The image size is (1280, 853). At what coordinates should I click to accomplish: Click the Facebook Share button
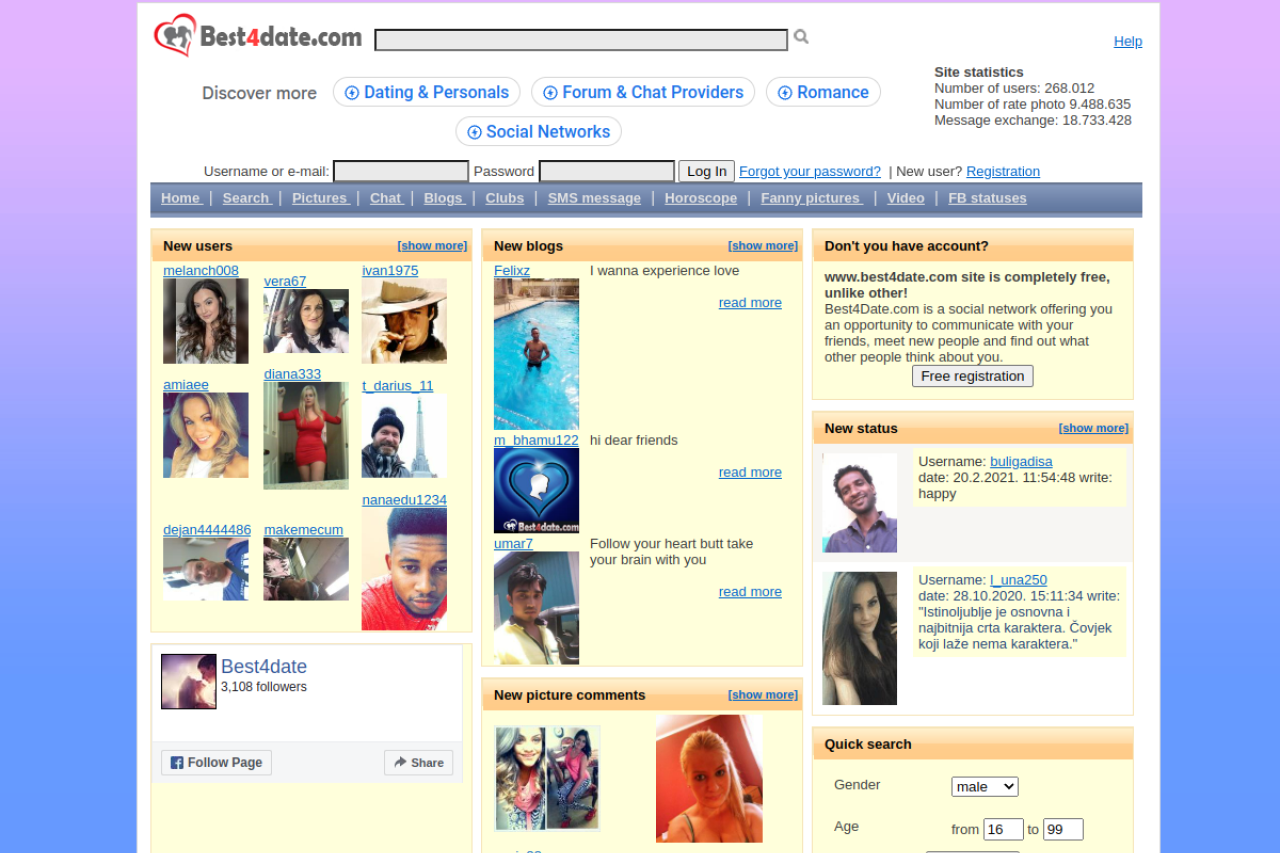pyautogui.click(x=418, y=762)
